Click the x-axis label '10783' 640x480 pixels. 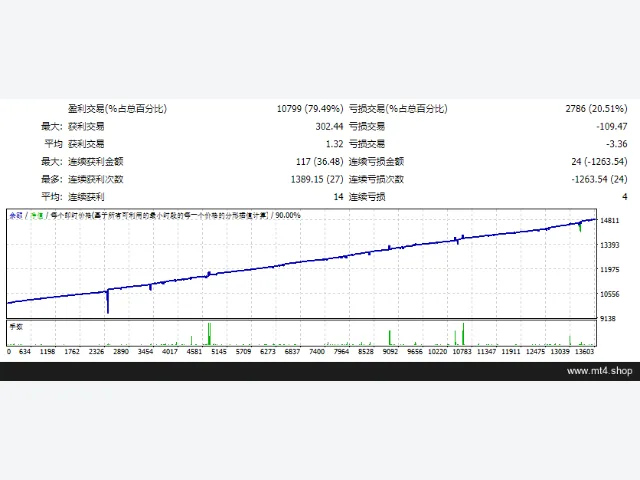462,351
